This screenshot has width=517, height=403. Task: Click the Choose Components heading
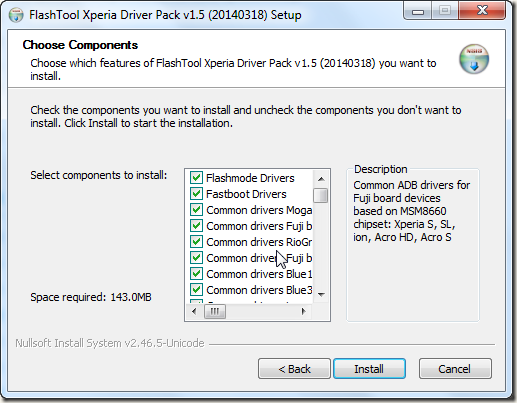pyautogui.click(x=80, y=45)
